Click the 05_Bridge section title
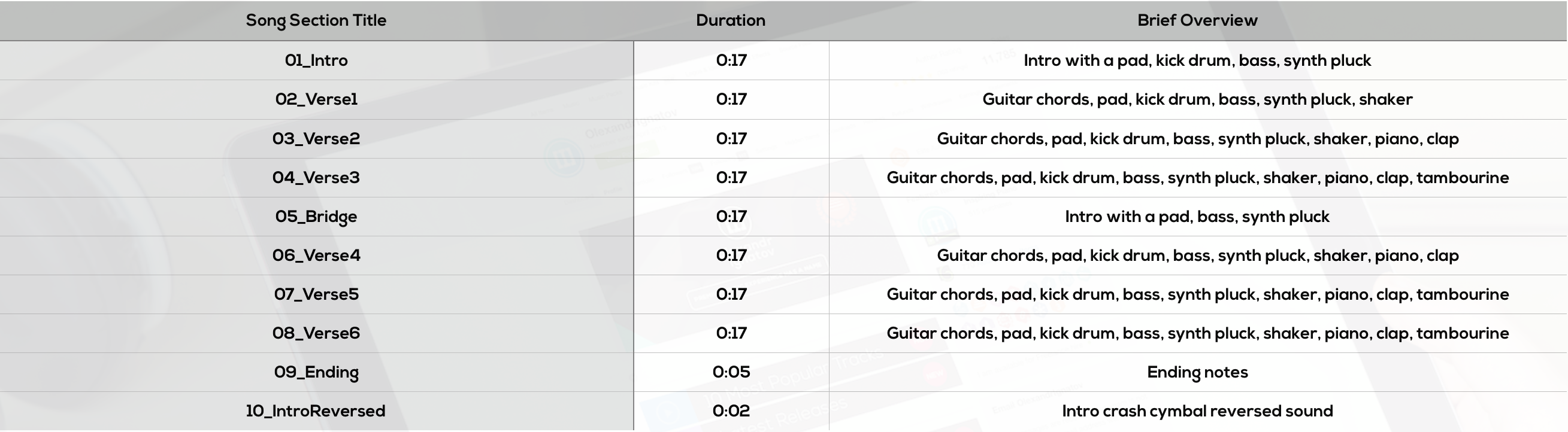 coord(316,217)
